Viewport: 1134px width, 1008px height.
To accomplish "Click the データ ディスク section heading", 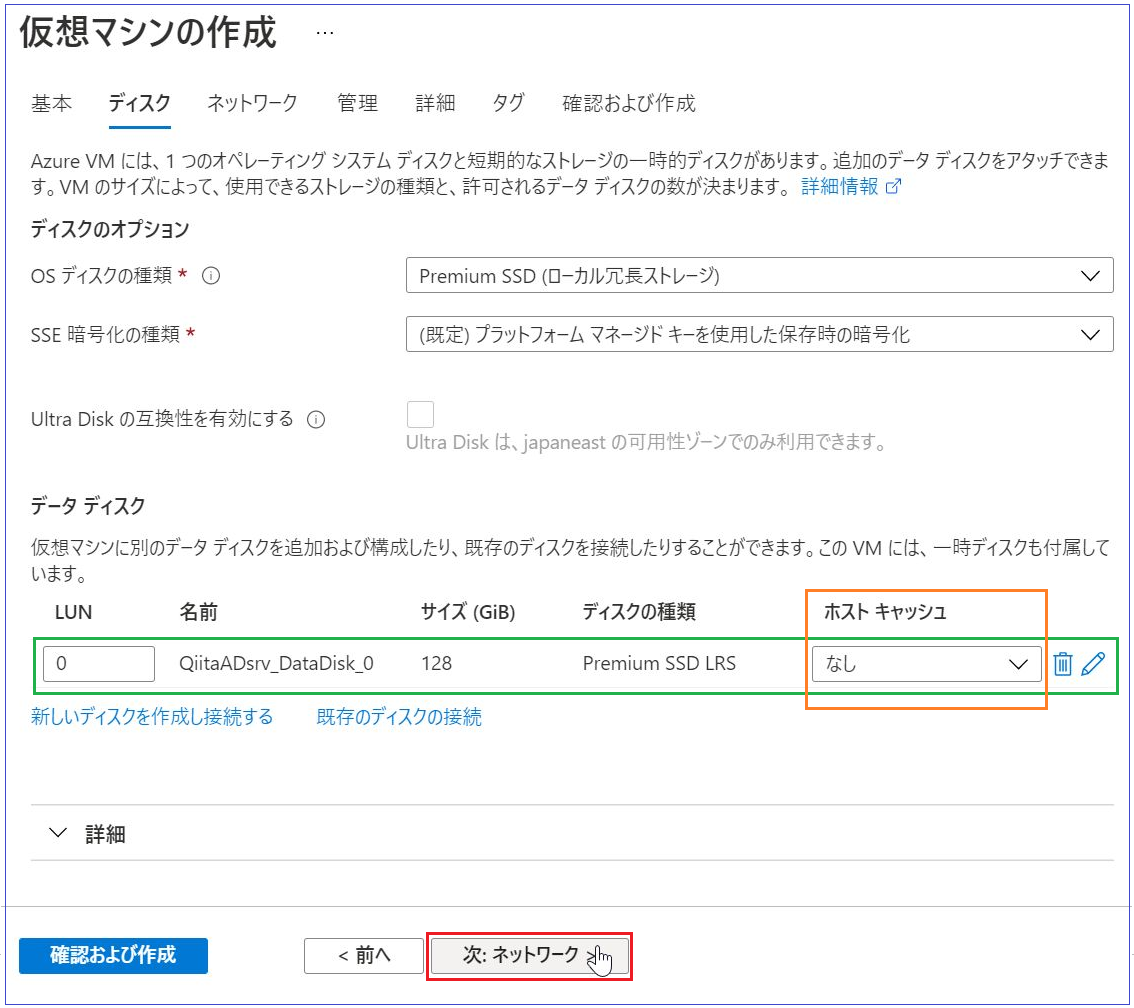I will tap(88, 505).
